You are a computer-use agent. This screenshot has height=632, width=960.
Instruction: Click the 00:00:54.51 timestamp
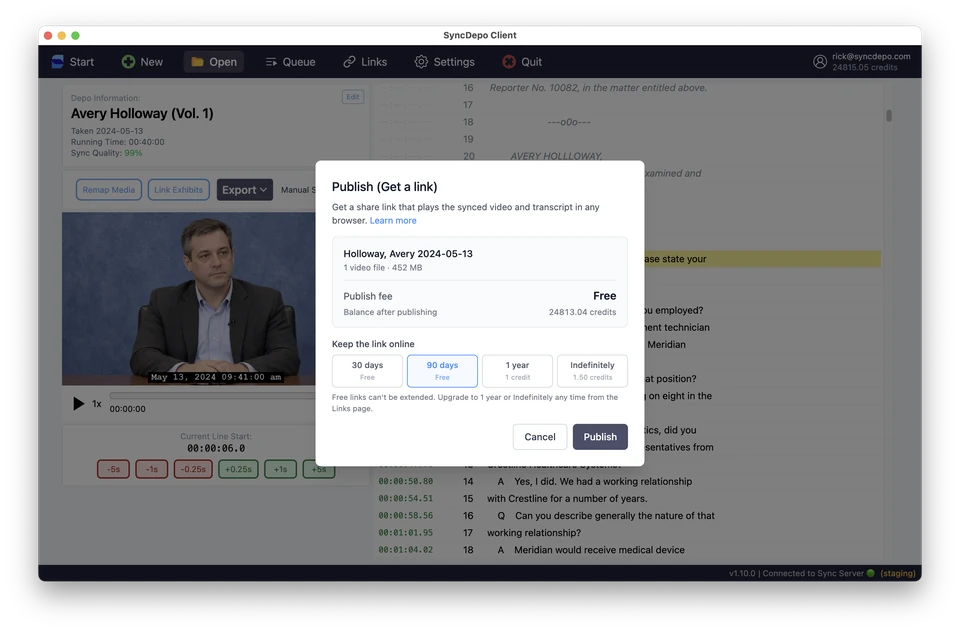[405, 498]
